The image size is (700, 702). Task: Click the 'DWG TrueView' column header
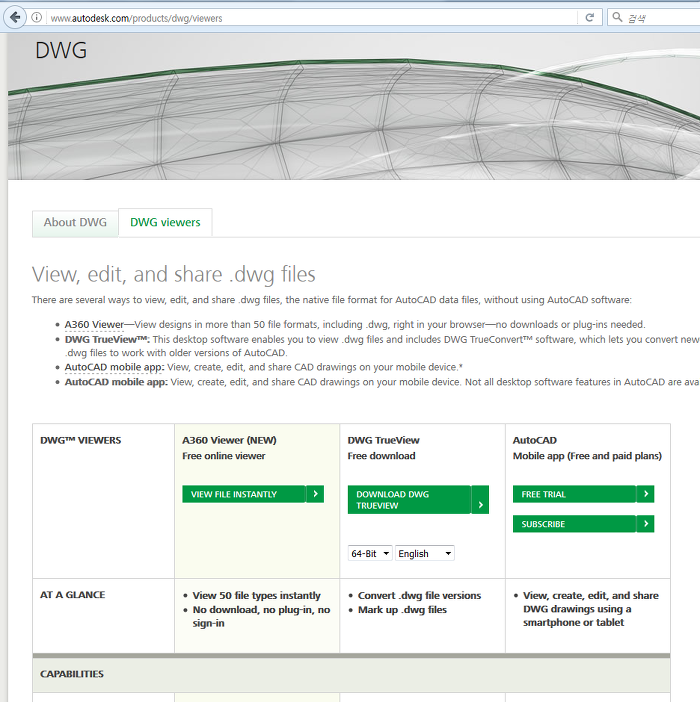point(384,440)
